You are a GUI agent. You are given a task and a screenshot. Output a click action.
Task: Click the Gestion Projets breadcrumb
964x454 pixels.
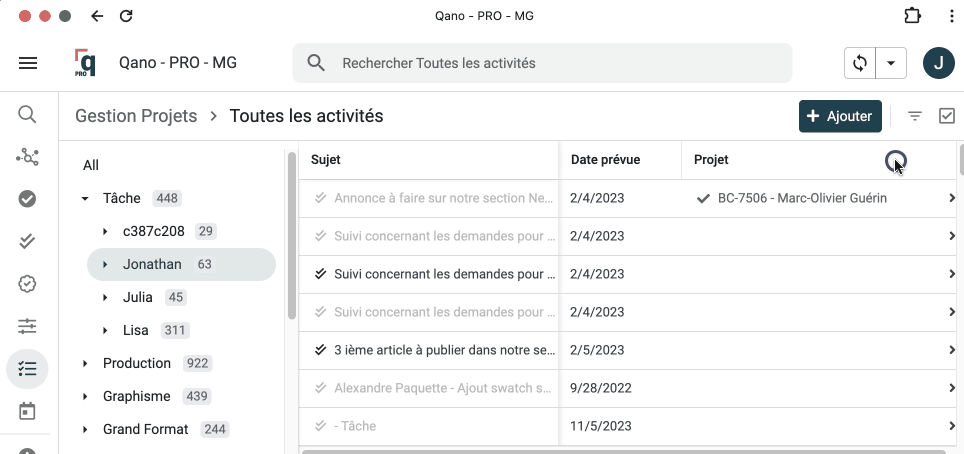136,116
